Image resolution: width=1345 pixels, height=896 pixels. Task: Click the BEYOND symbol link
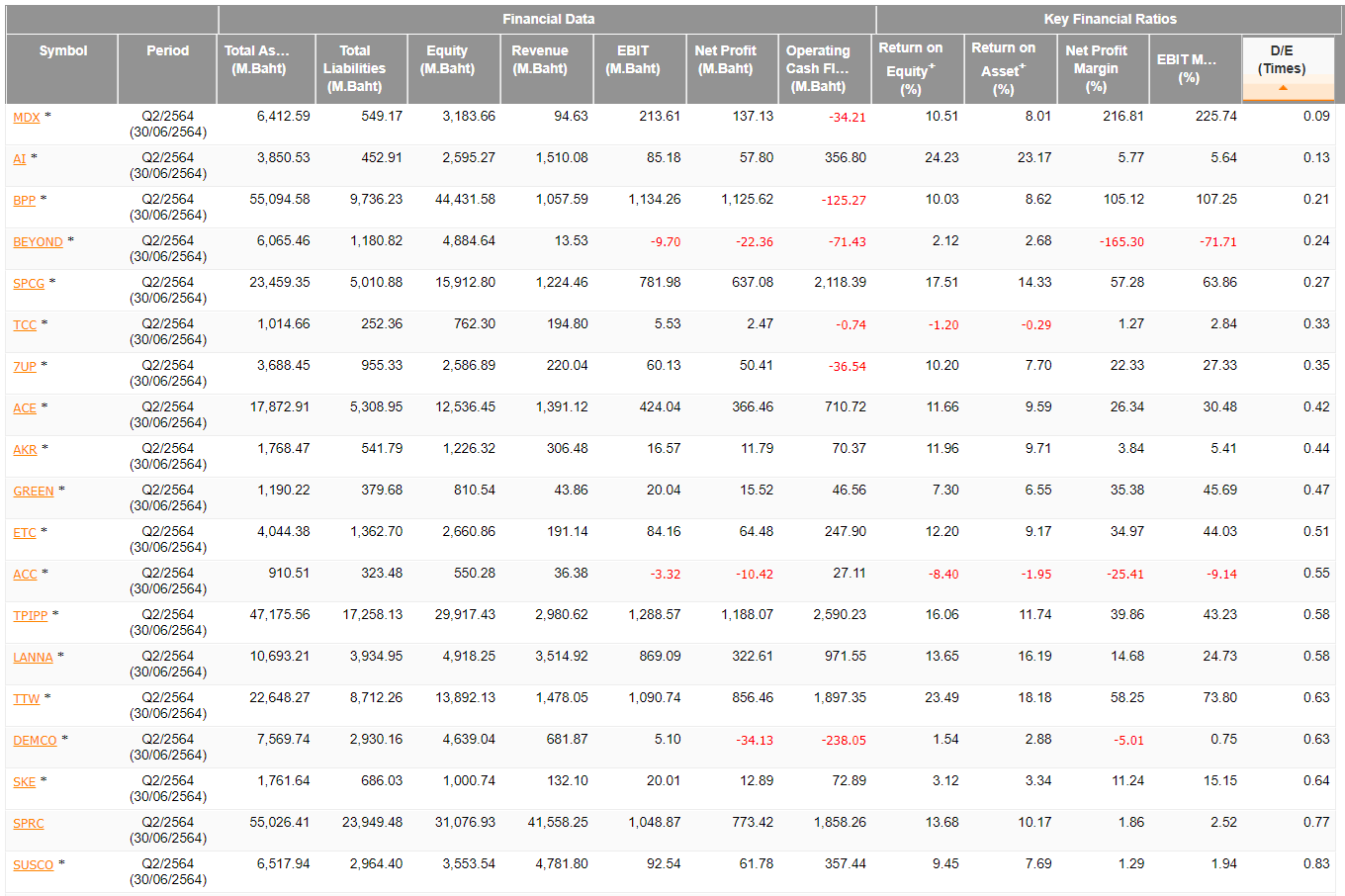tap(38, 242)
